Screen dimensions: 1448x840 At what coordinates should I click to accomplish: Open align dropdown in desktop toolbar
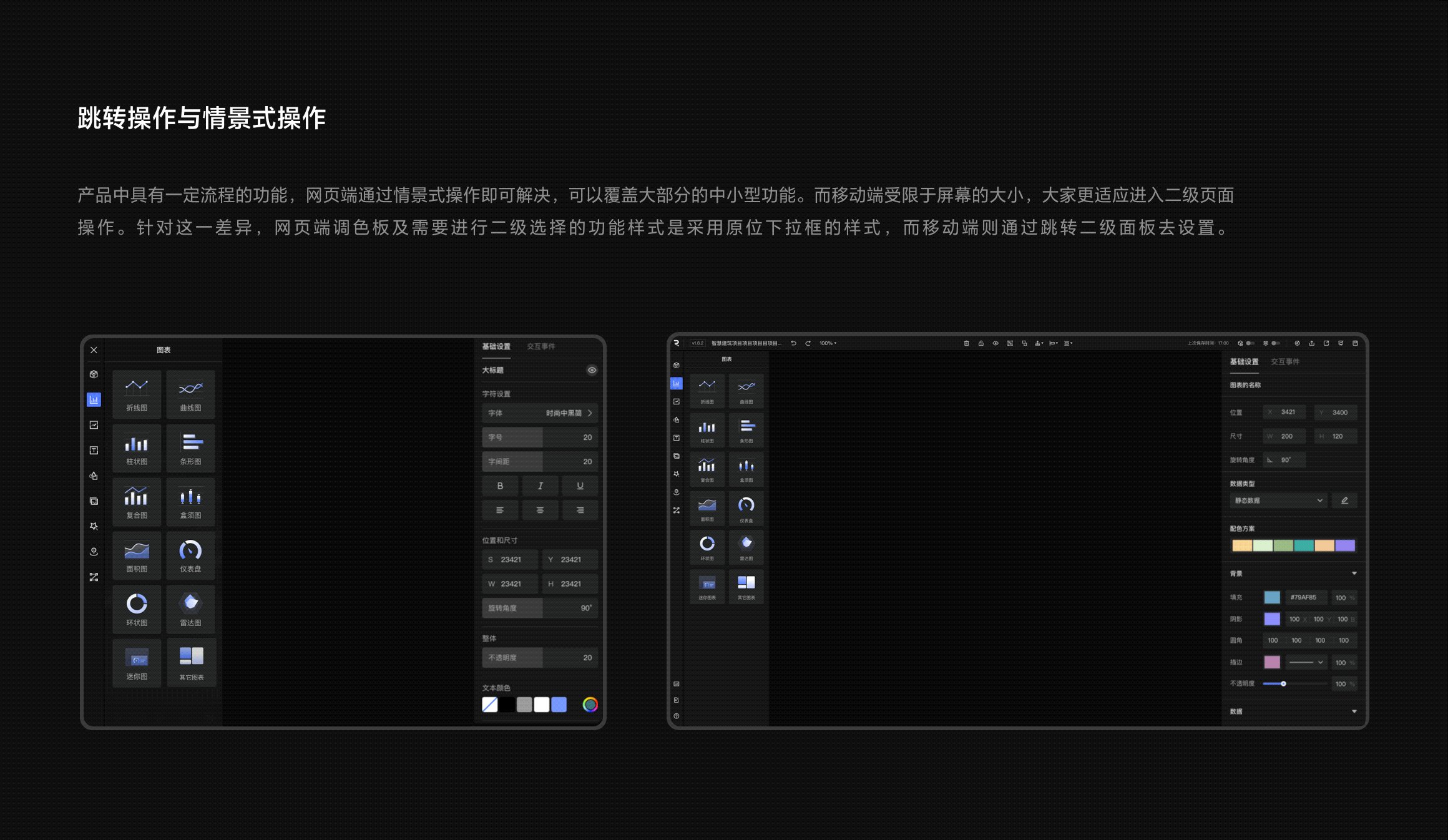pos(1054,343)
